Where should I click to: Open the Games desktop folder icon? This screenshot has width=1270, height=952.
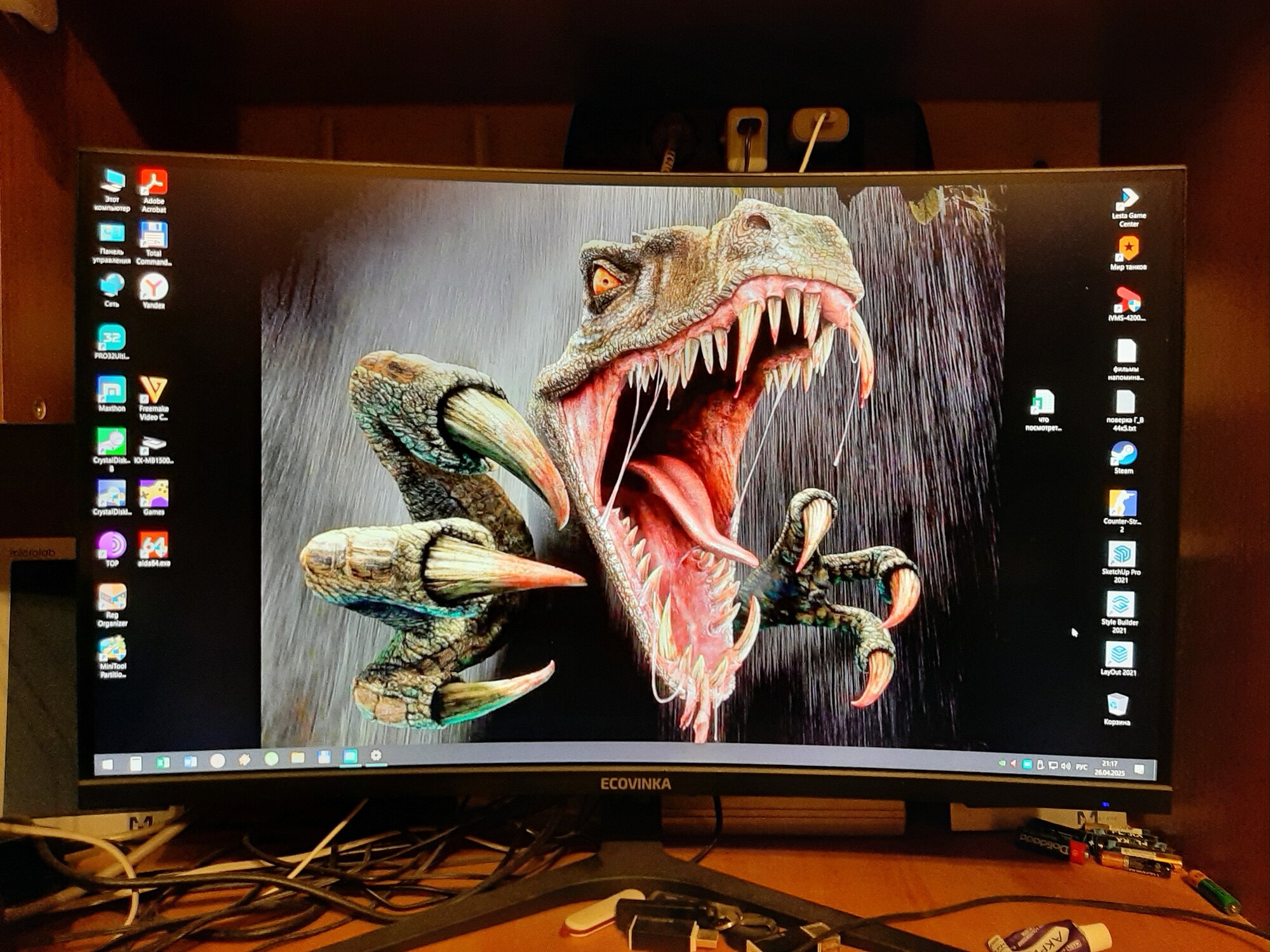154,498
